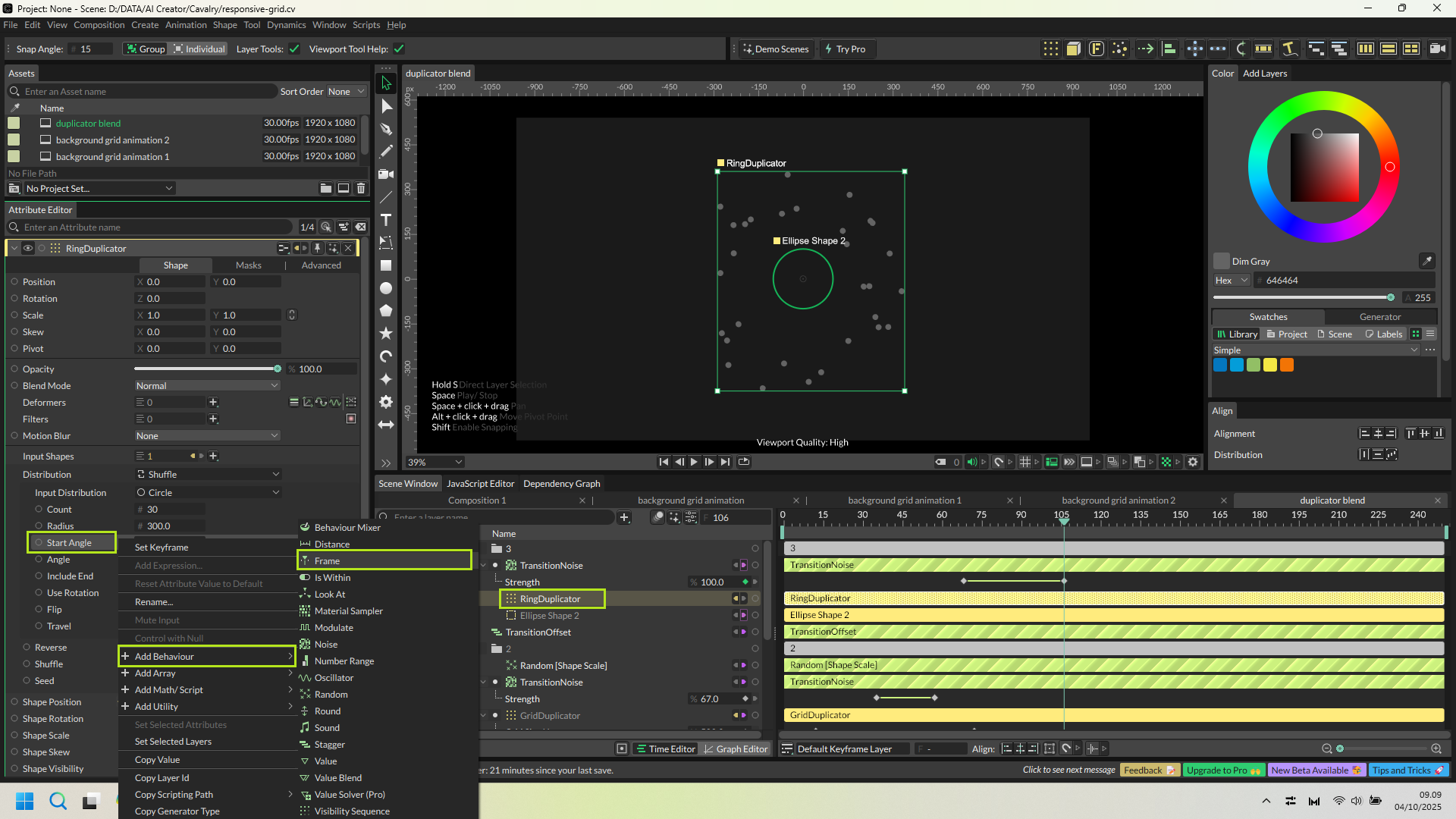Image resolution: width=1456 pixels, height=819 pixels.
Task: Click the Radius value field 300.0
Action: tap(171, 526)
